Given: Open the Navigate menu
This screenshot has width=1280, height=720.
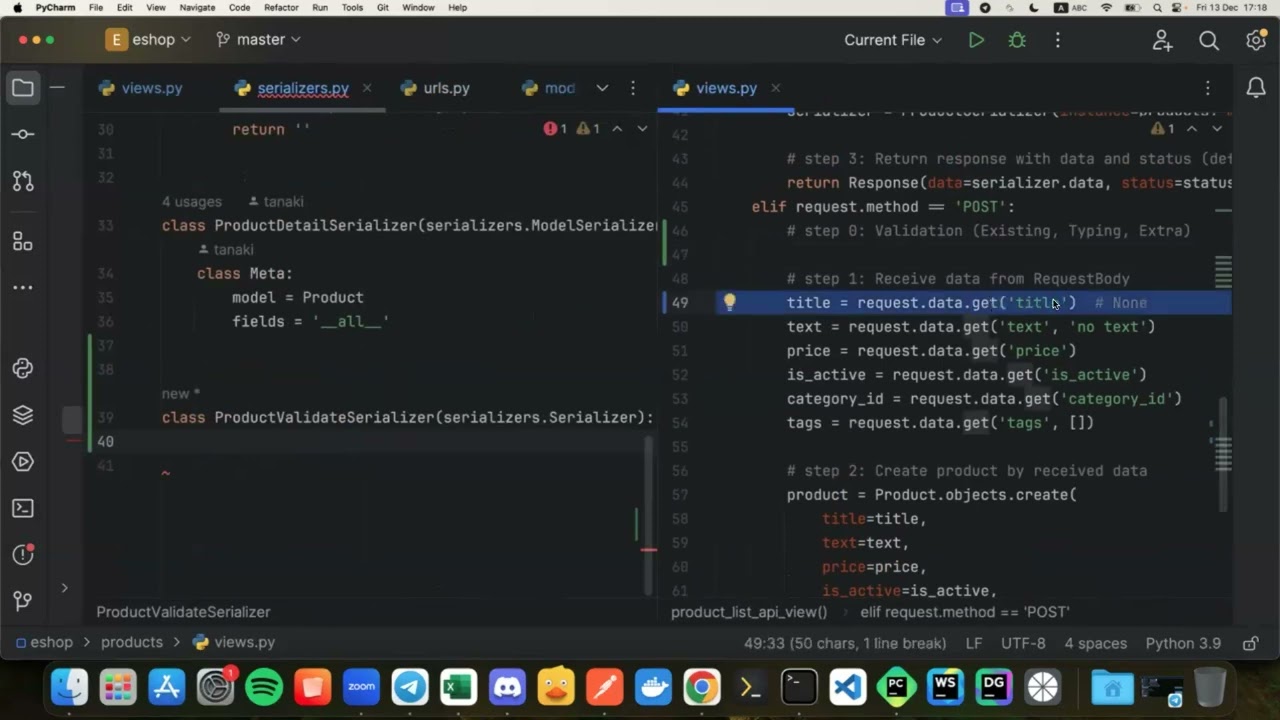Looking at the screenshot, I should [197, 7].
